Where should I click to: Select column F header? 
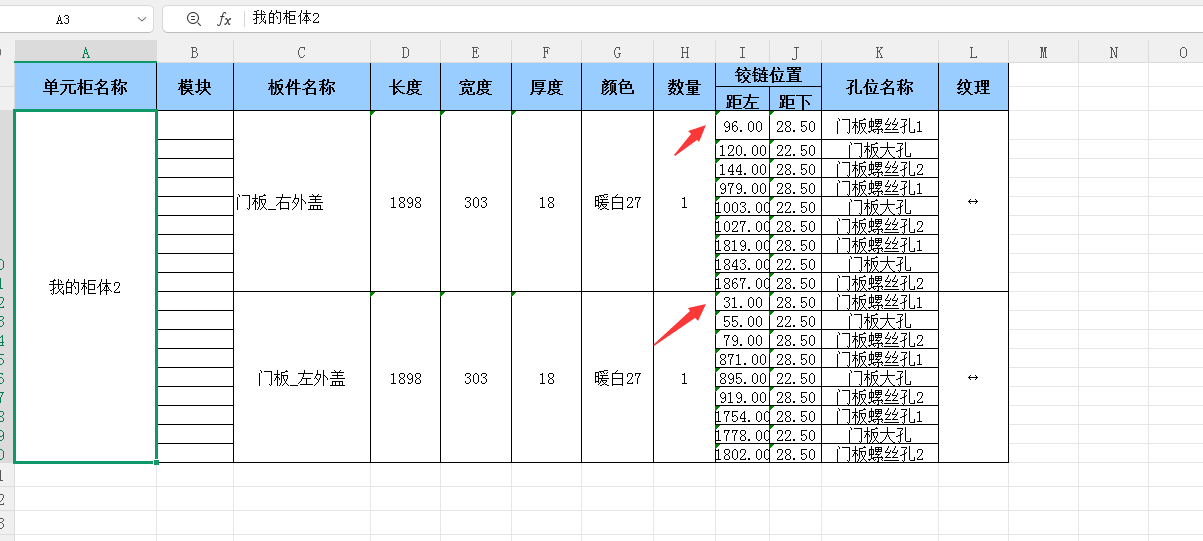point(546,53)
